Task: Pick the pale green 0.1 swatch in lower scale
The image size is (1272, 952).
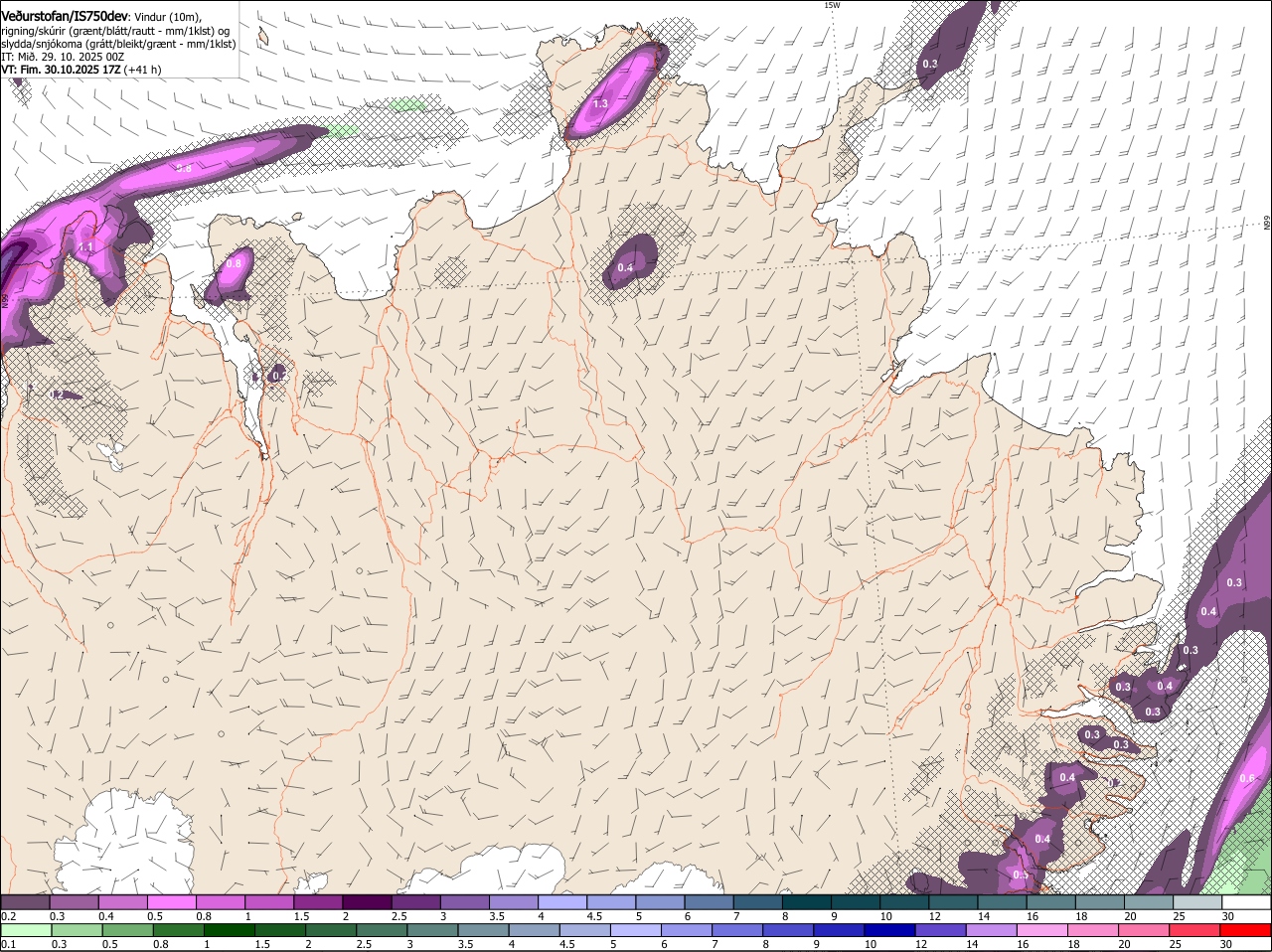Action: coord(26,930)
